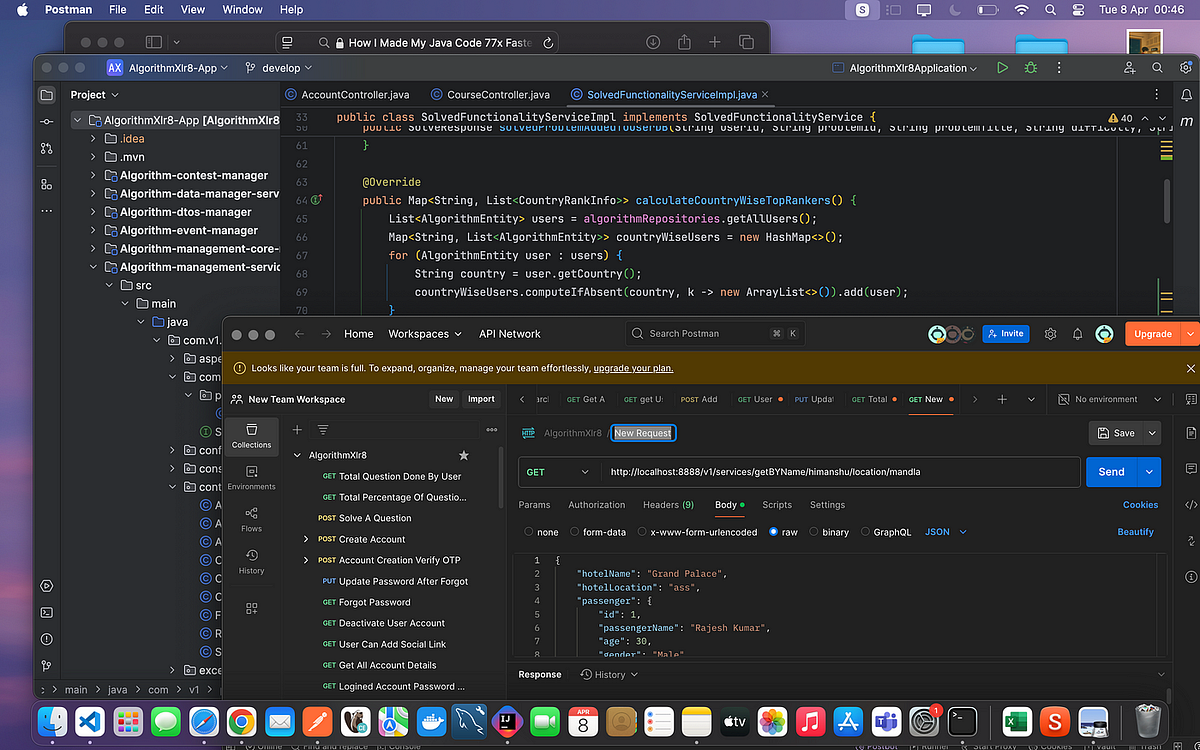Image resolution: width=1200 pixels, height=750 pixels.
Task: Star the AlgorithmXlr8 collection
Action: pos(463,455)
